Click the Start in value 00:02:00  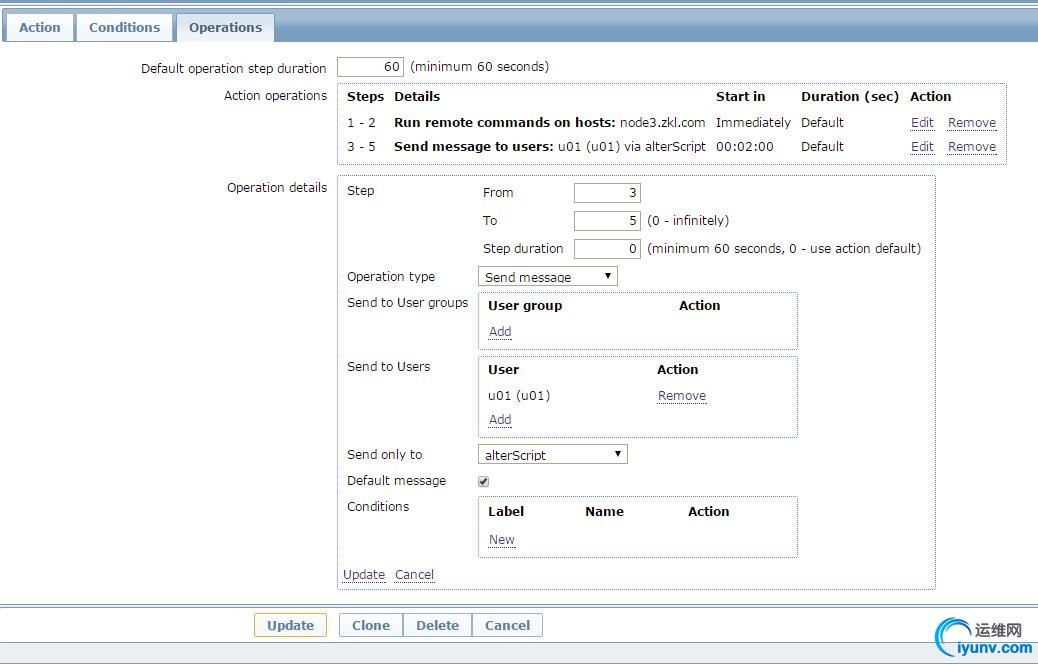pyautogui.click(x=745, y=146)
